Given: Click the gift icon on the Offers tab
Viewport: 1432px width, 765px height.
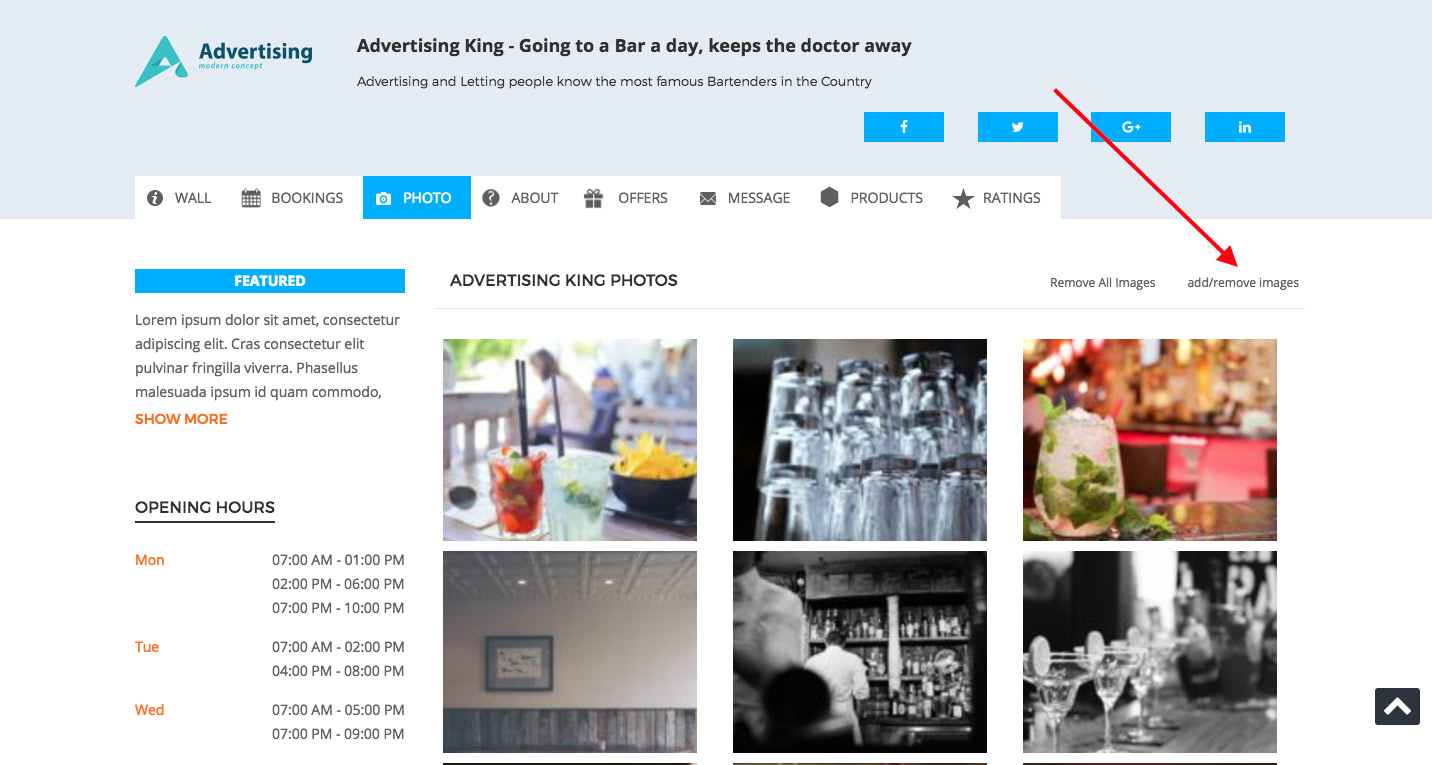Looking at the screenshot, I should [x=594, y=197].
